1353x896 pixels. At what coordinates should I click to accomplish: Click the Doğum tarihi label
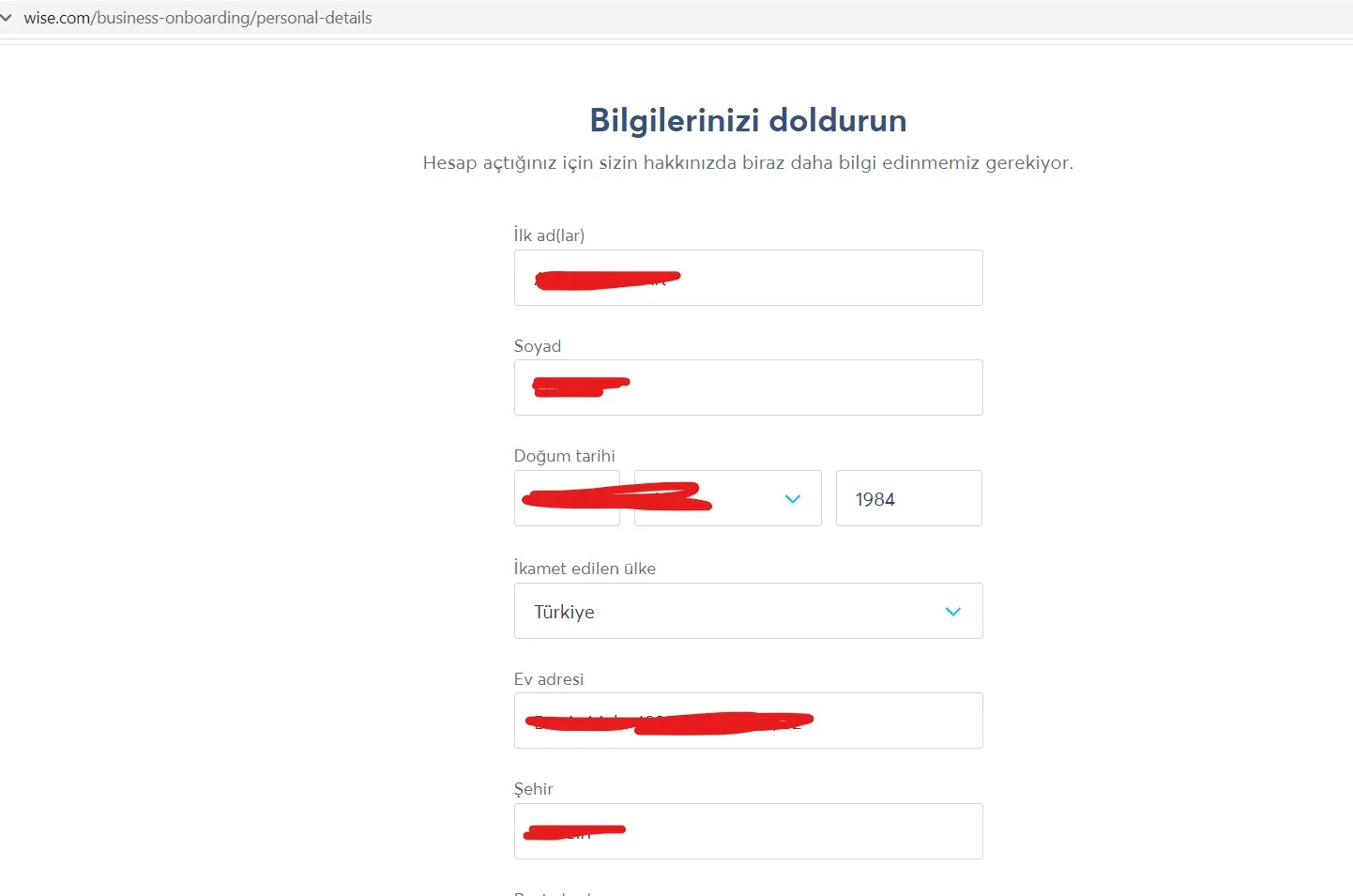pos(565,456)
